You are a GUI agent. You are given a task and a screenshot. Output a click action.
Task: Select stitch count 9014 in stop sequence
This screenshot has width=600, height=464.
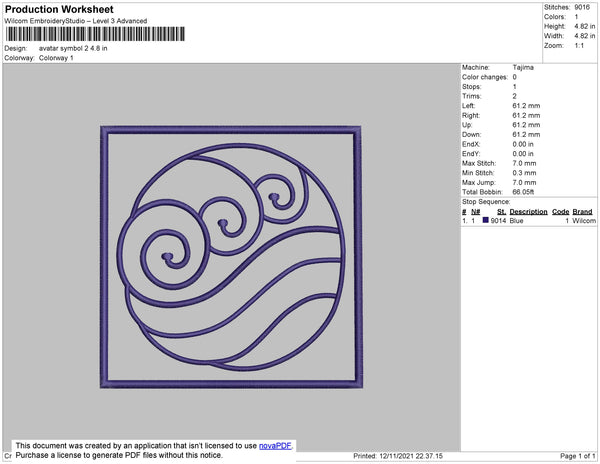point(498,221)
